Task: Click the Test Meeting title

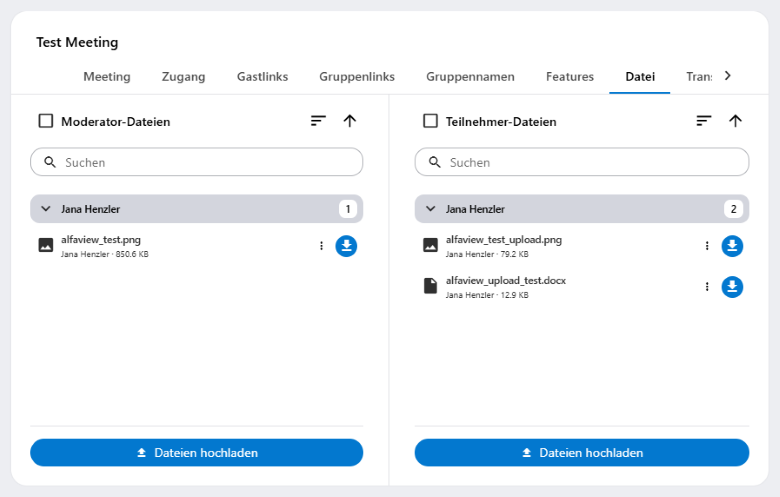Action: 77,42
